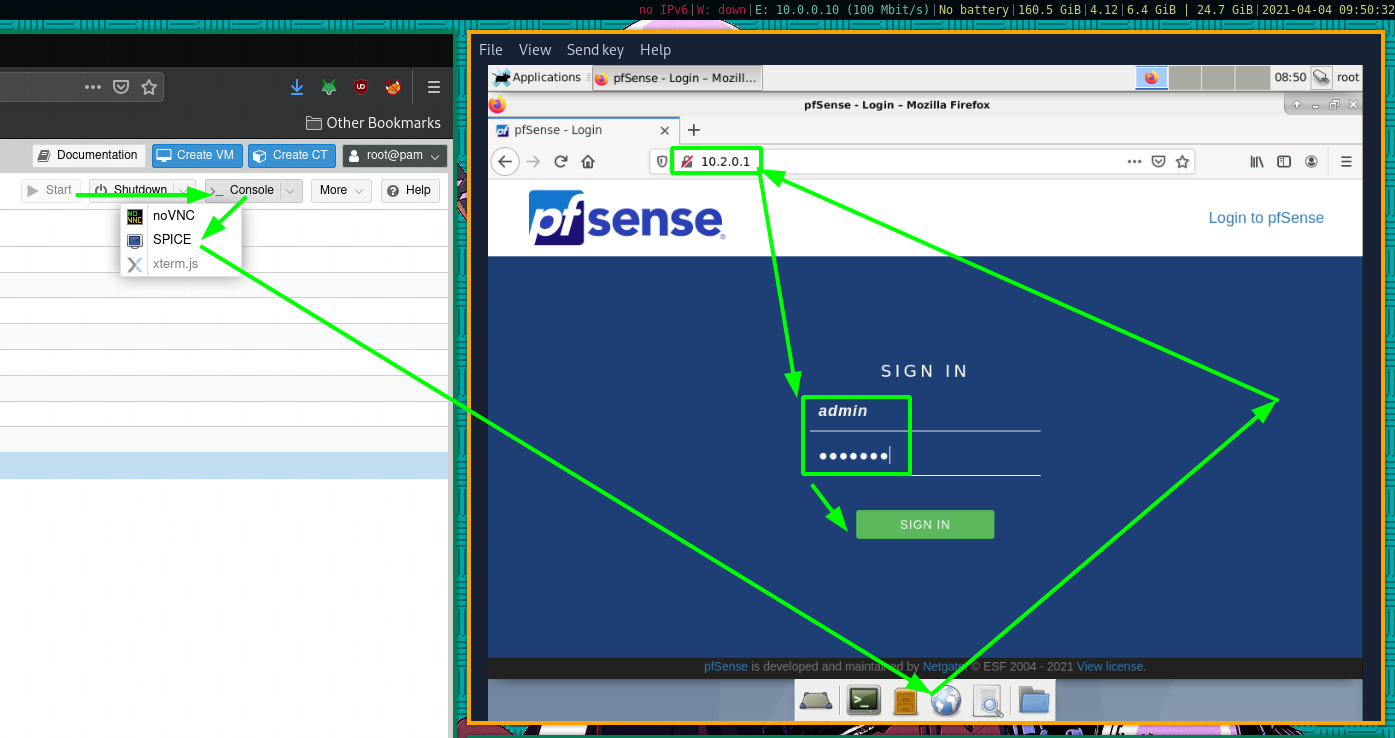Click the Start VM button
Image resolution: width=1395 pixels, height=738 pixels.
click(x=49, y=190)
